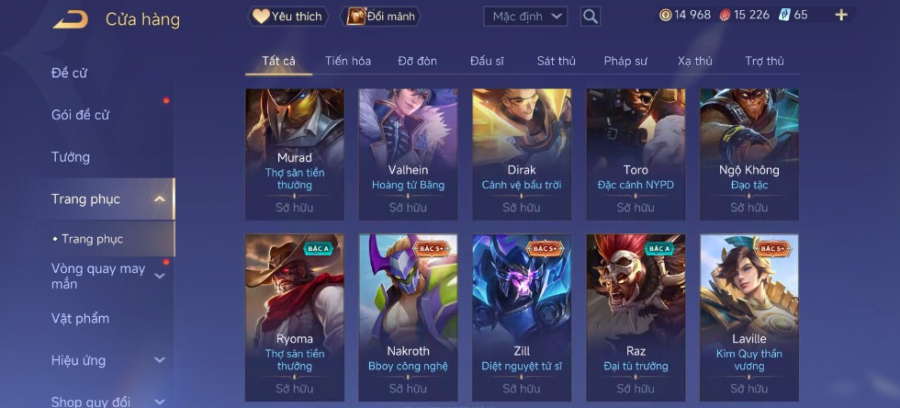Switch to the Pháp sư tab
Image resolution: width=900 pixels, height=408 pixels.
tap(625, 61)
